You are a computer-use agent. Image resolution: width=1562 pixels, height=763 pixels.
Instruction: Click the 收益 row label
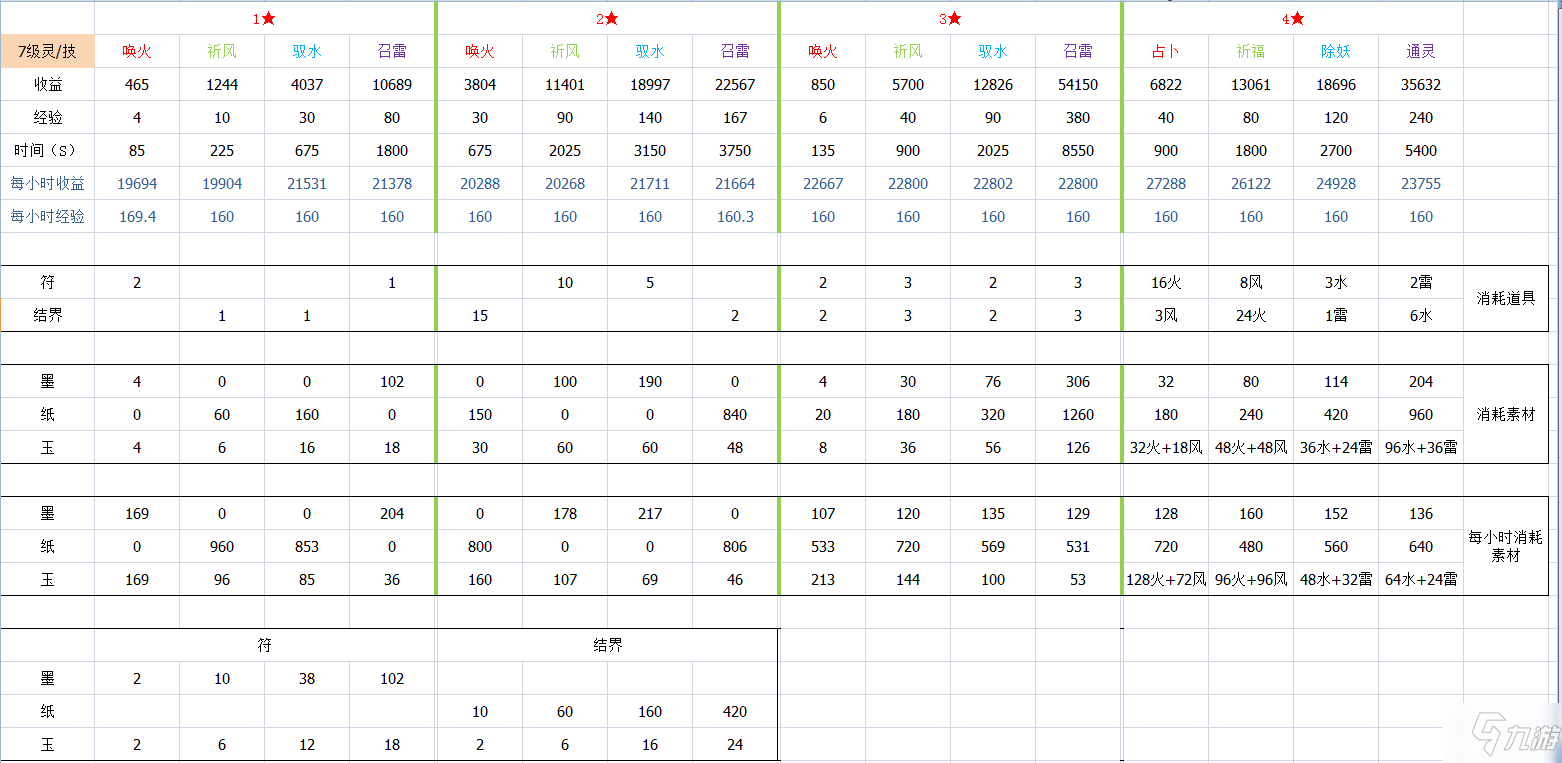(x=48, y=85)
